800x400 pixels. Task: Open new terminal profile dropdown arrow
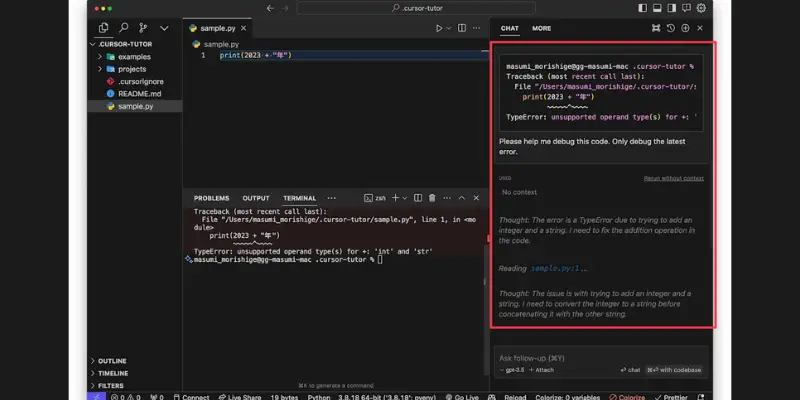[405, 198]
